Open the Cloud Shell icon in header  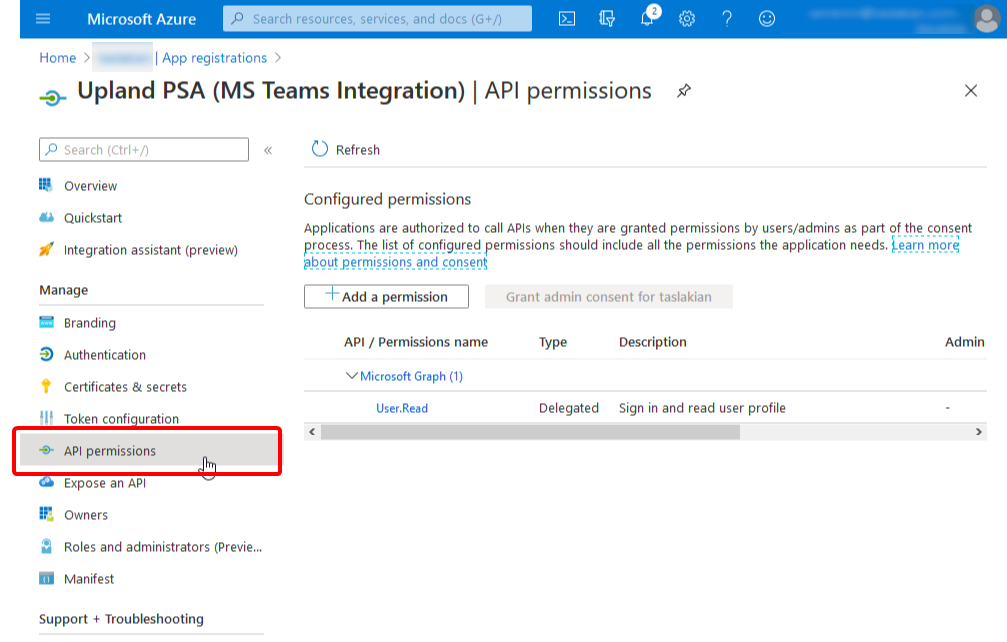[566, 18]
